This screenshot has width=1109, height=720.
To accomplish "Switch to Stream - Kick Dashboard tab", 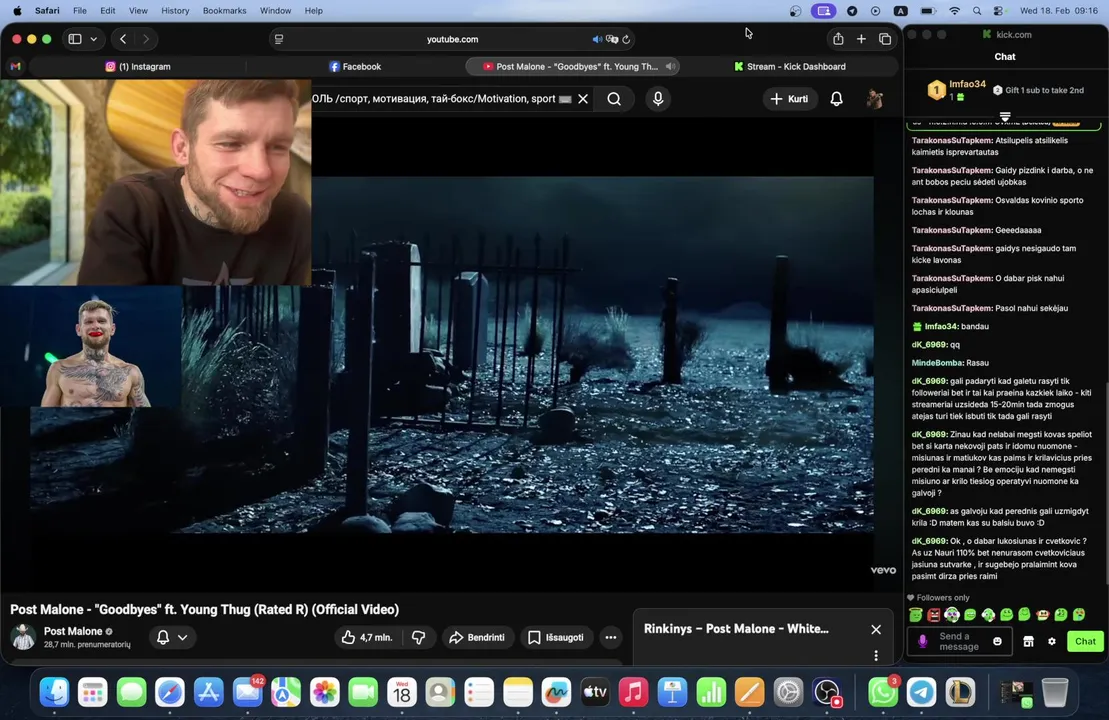I will click(x=789, y=66).
